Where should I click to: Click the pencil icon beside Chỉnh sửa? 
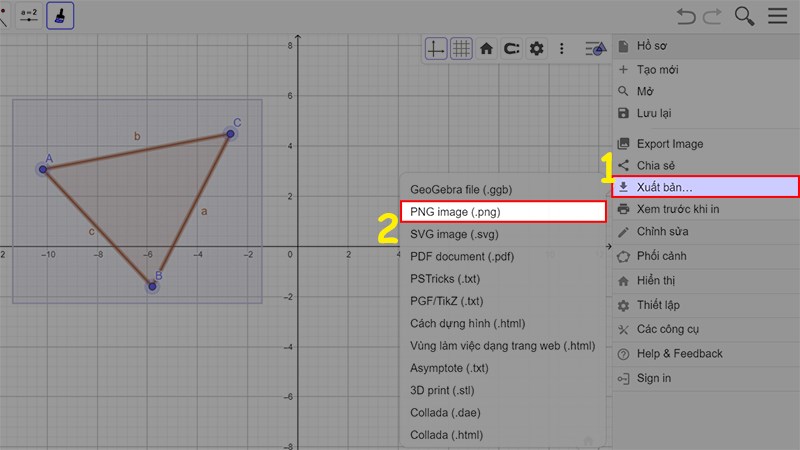point(623,232)
